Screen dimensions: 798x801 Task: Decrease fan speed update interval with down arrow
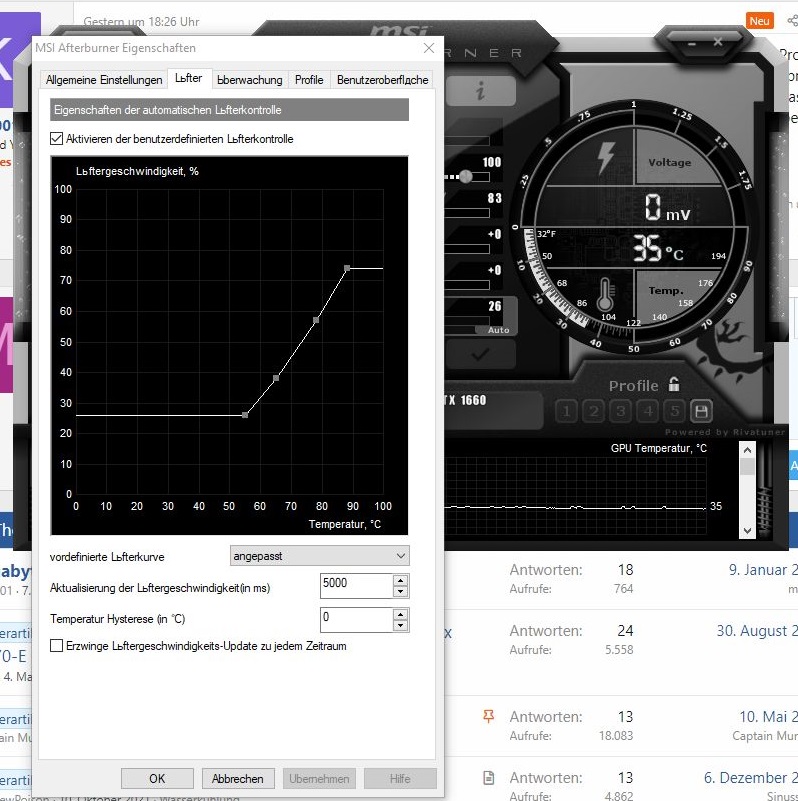401,592
